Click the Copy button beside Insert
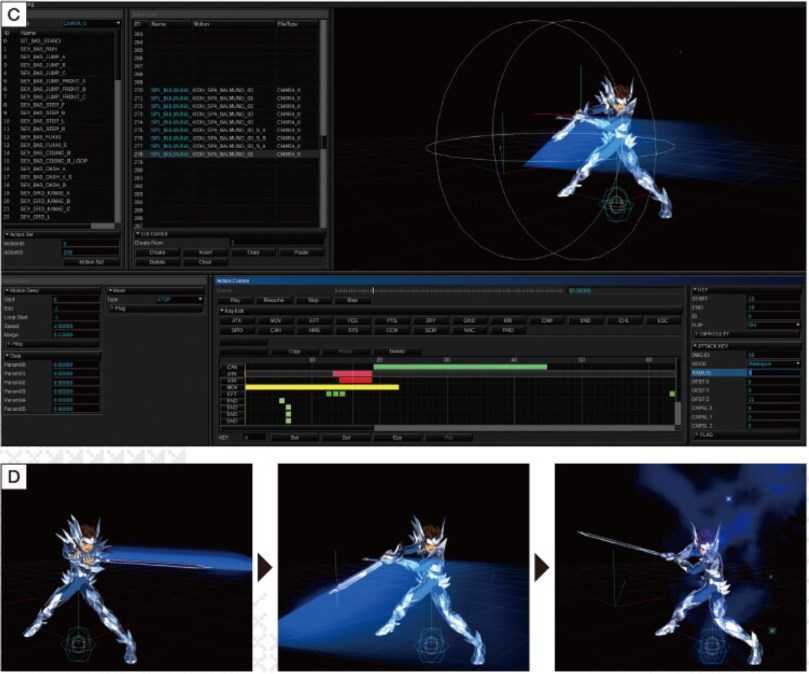 (253, 252)
